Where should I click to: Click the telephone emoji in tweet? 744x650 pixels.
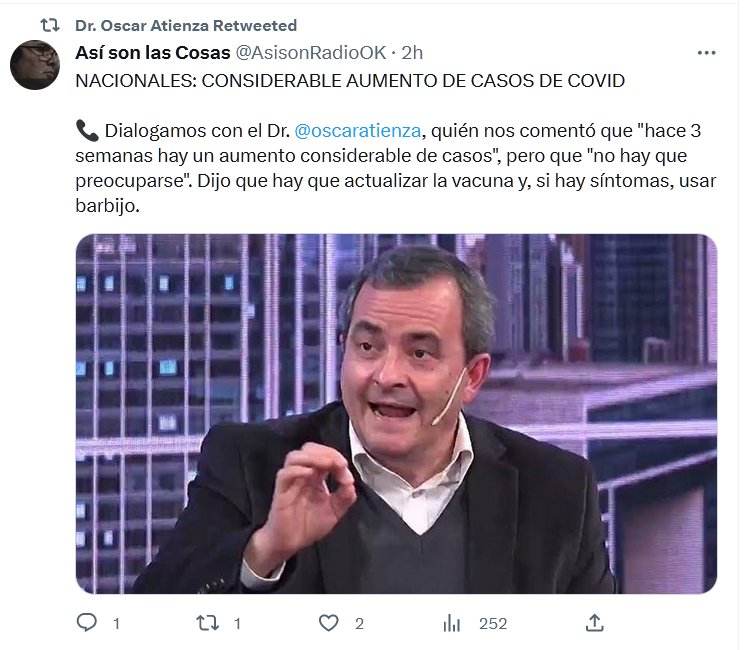click(87, 130)
